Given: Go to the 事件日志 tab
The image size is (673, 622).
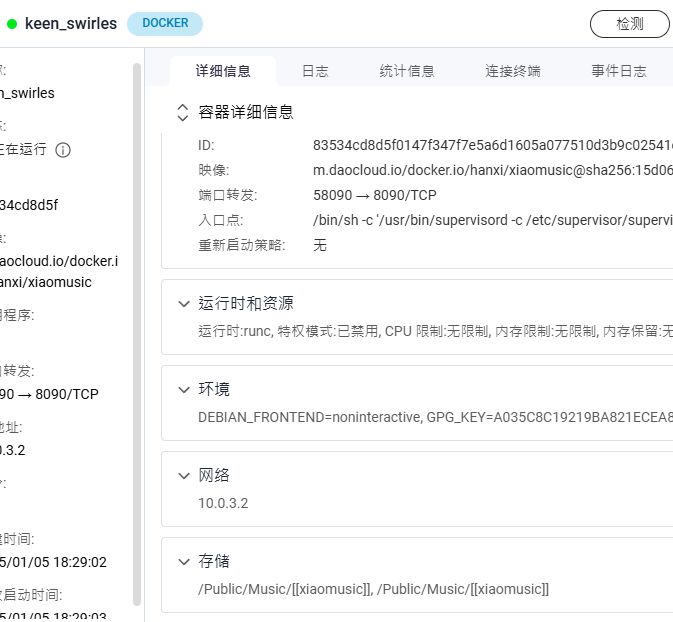Looking at the screenshot, I should tap(618, 71).
